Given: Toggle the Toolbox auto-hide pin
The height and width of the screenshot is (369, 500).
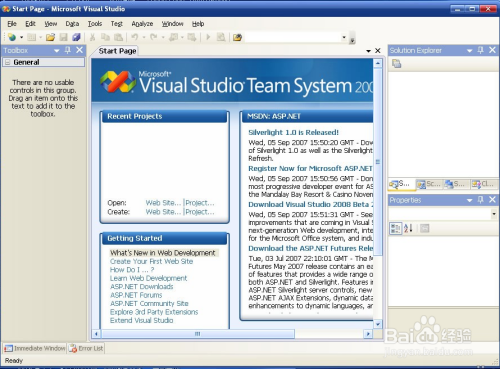Looking at the screenshot, I should pyautogui.click(x=68, y=50).
